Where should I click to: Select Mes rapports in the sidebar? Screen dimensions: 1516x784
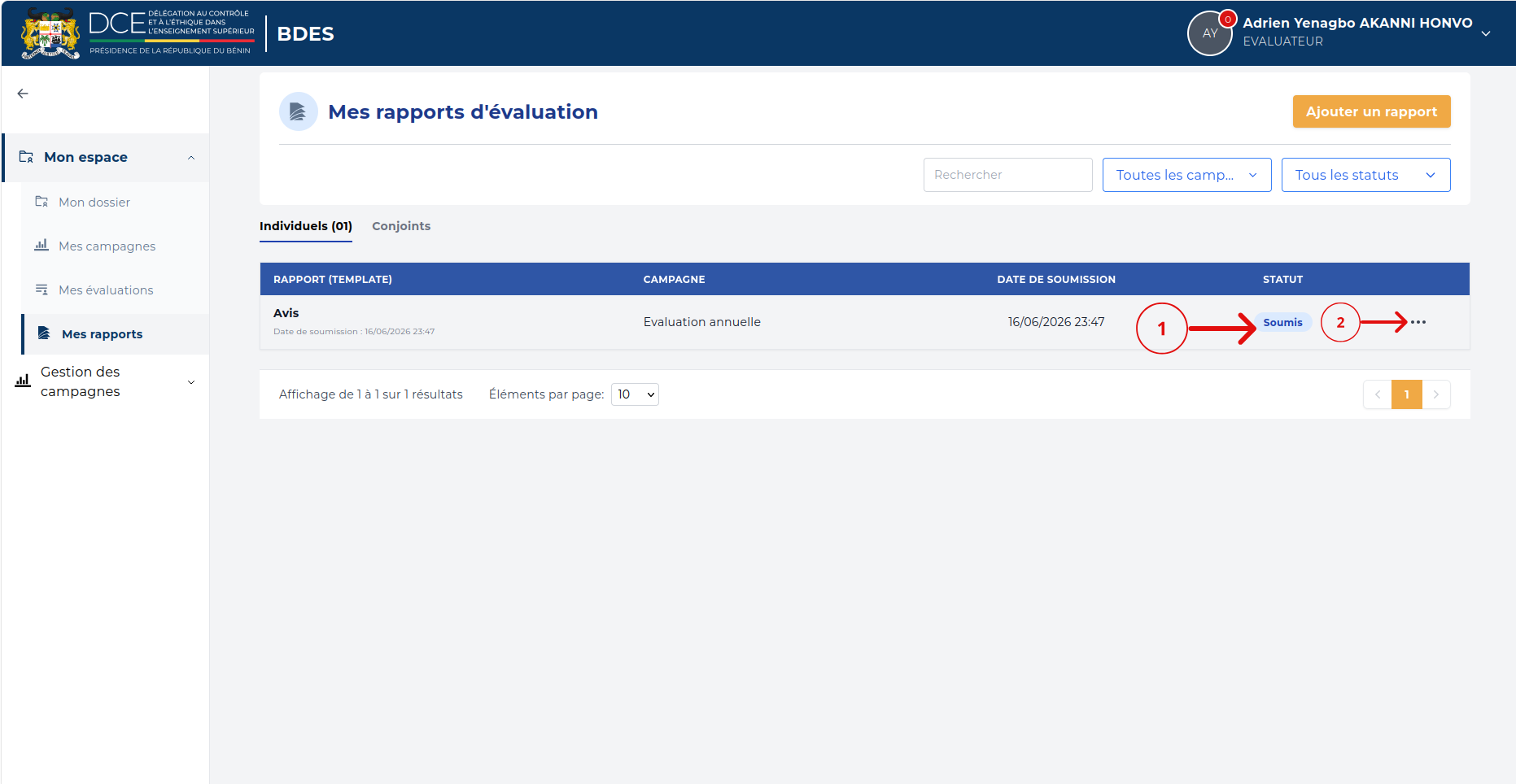[x=102, y=334]
